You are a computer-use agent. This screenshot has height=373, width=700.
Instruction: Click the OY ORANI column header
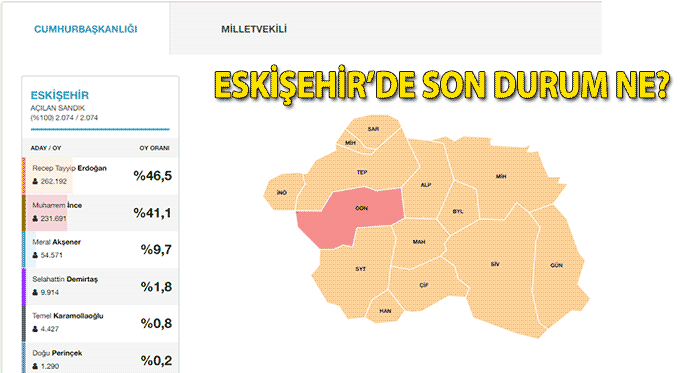(x=154, y=148)
